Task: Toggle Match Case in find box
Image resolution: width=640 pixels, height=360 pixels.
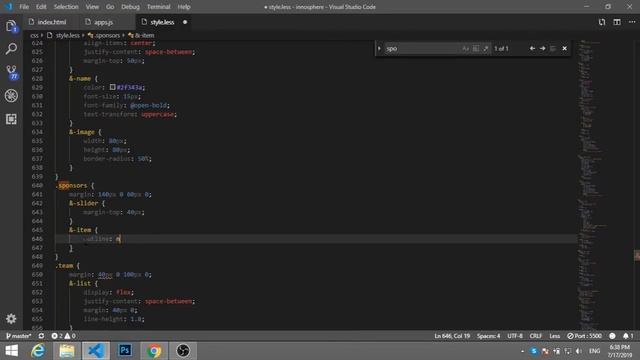Action: point(465,49)
